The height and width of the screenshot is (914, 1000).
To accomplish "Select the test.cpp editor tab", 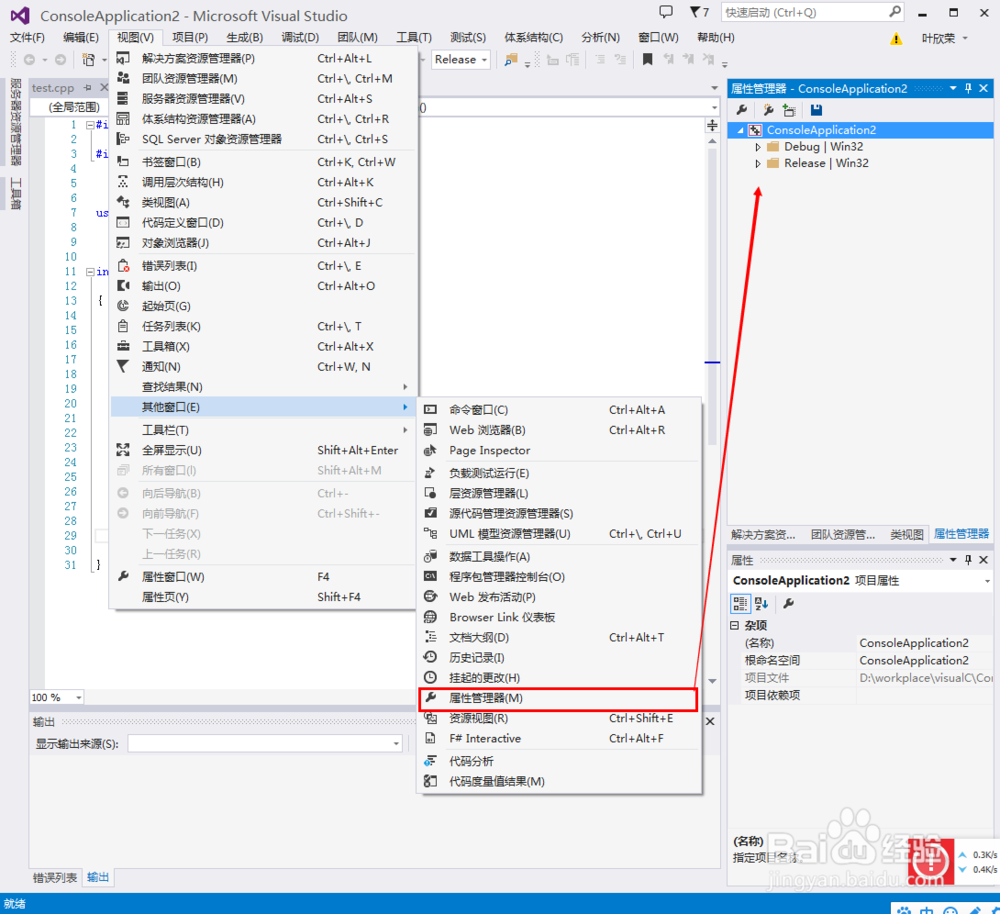I will click(x=53, y=88).
